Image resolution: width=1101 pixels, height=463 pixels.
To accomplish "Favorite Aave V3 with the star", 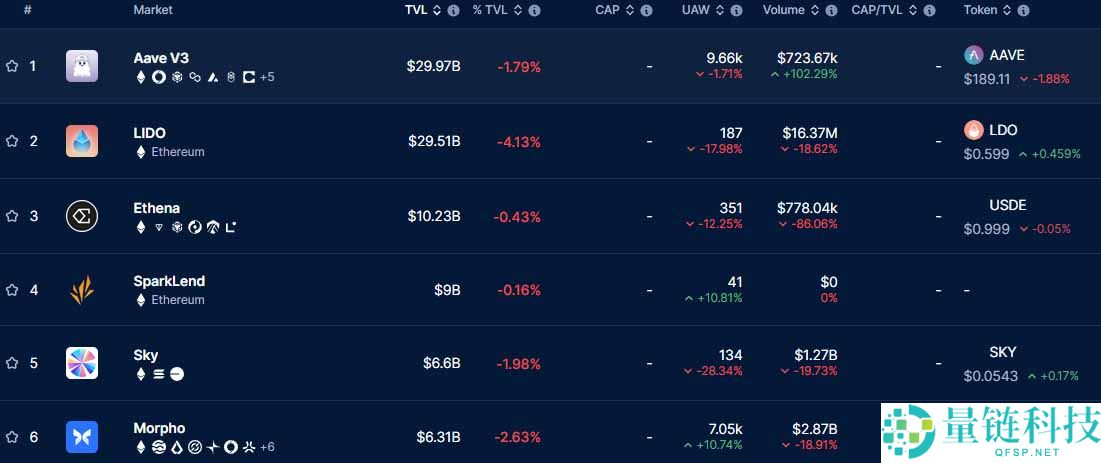I will coord(12,66).
